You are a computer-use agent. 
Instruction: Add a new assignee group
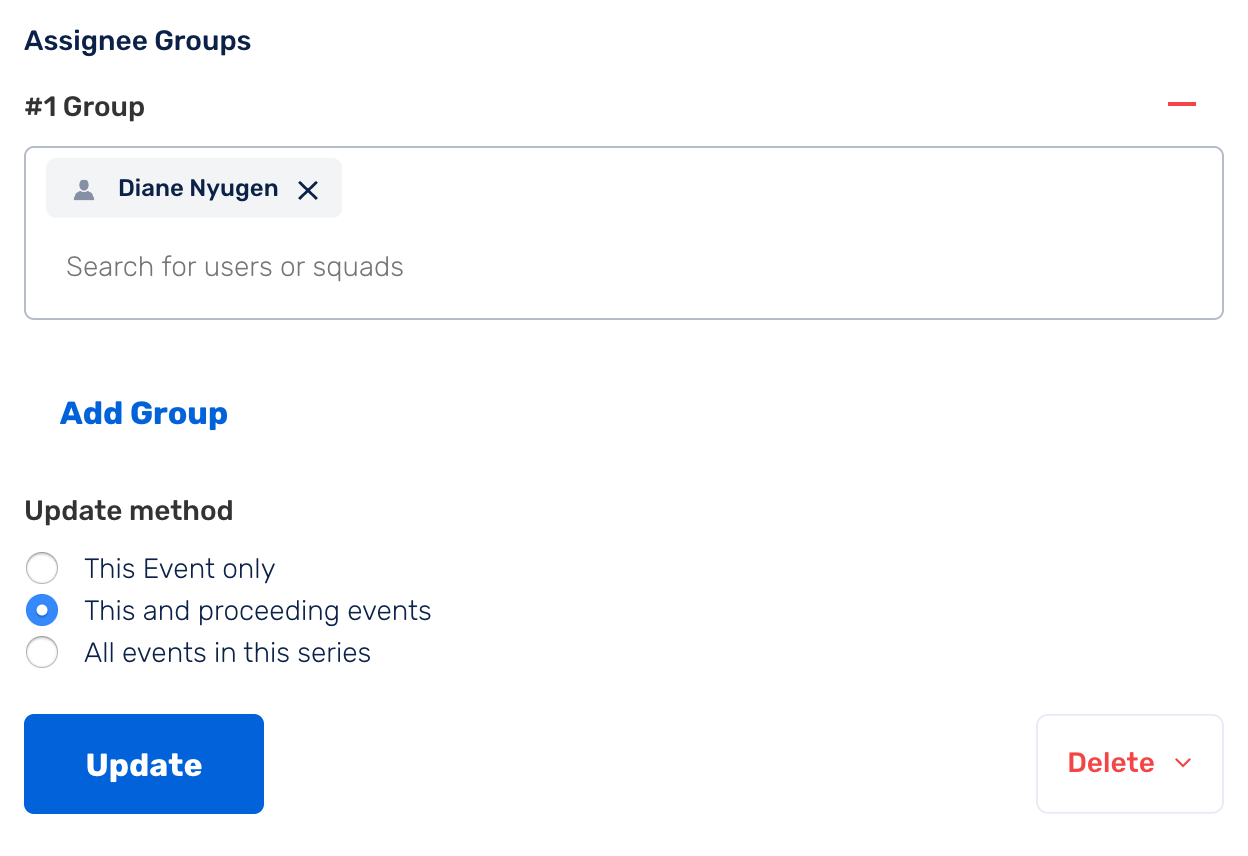tap(144, 413)
